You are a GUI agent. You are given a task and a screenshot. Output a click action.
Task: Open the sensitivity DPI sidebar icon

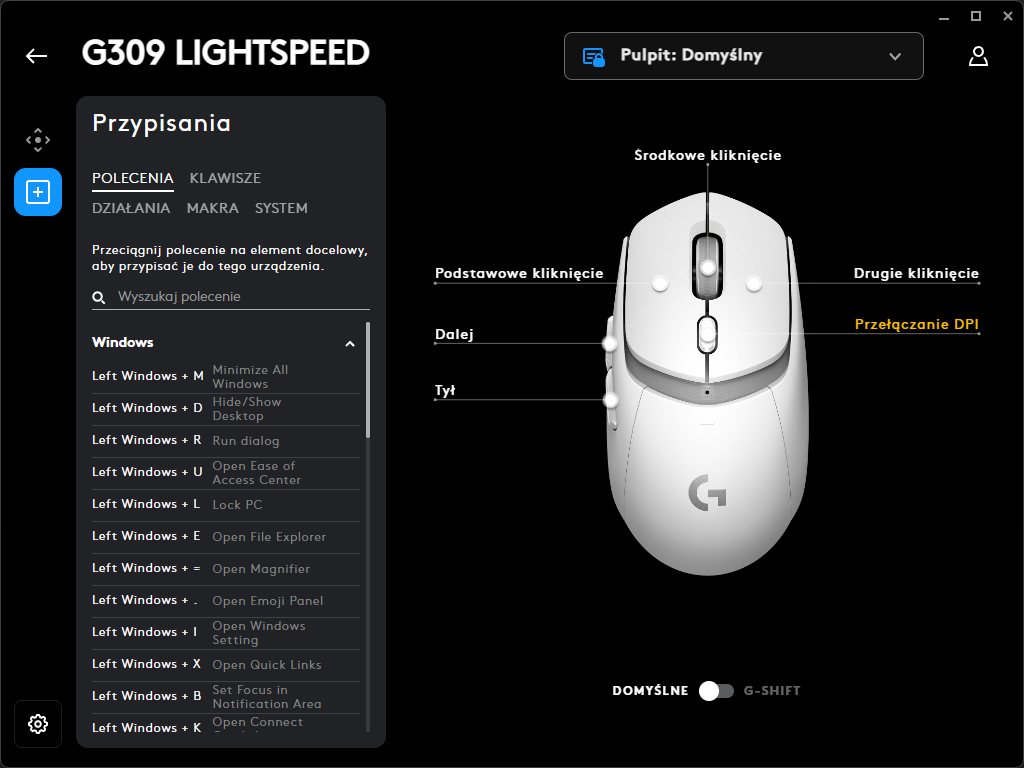pos(38,140)
